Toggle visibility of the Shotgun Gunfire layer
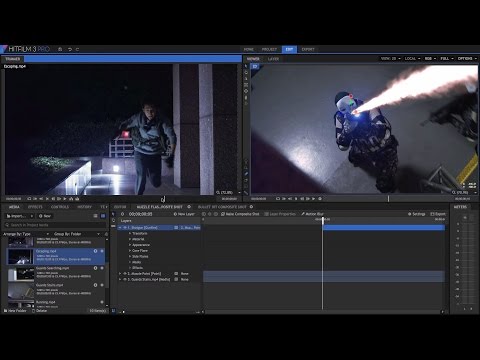This screenshot has width=480, height=360. [x=125, y=228]
